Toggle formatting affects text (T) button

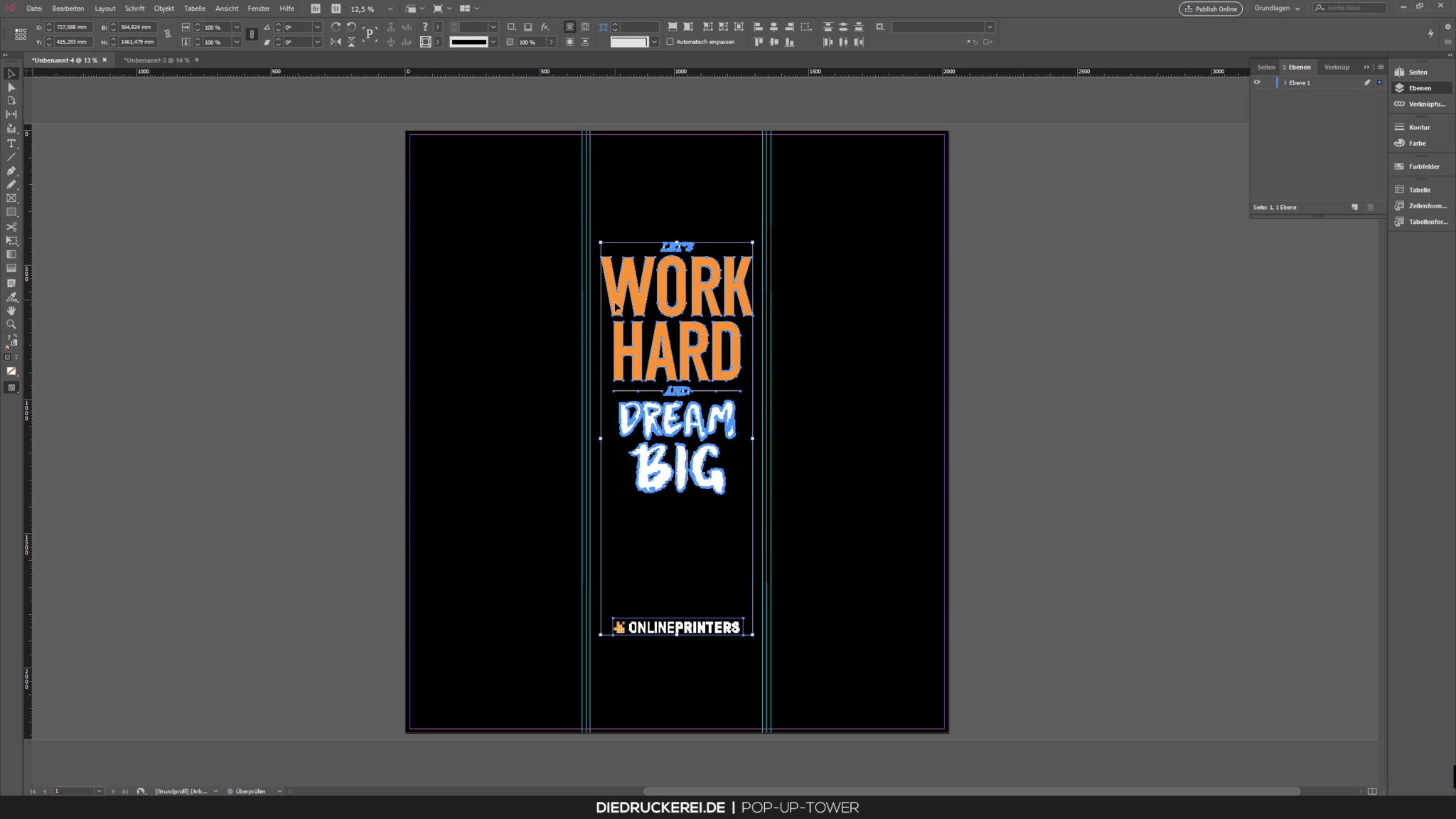[x=16, y=358]
